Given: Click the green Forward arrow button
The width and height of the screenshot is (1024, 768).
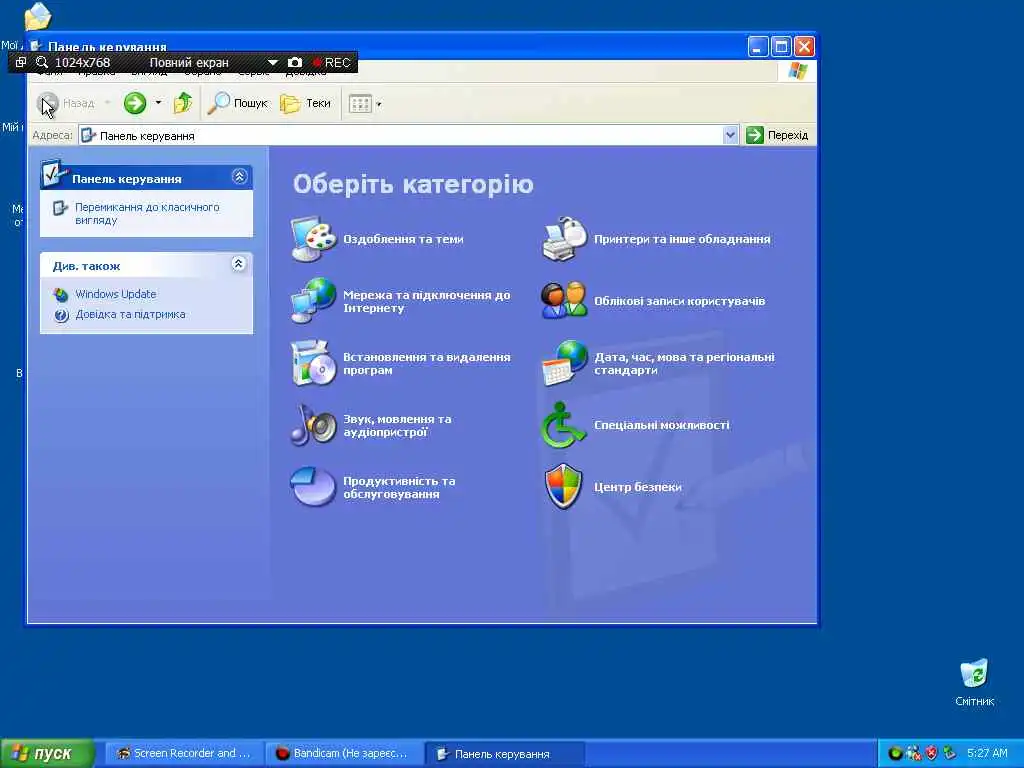Looking at the screenshot, I should click(x=135, y=103).
